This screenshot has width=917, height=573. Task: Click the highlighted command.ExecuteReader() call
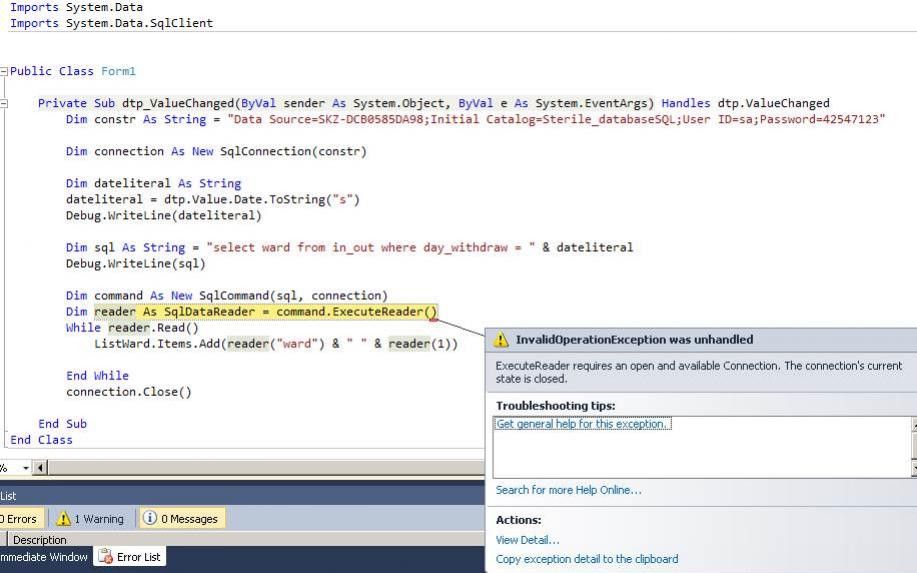(357, 312)
